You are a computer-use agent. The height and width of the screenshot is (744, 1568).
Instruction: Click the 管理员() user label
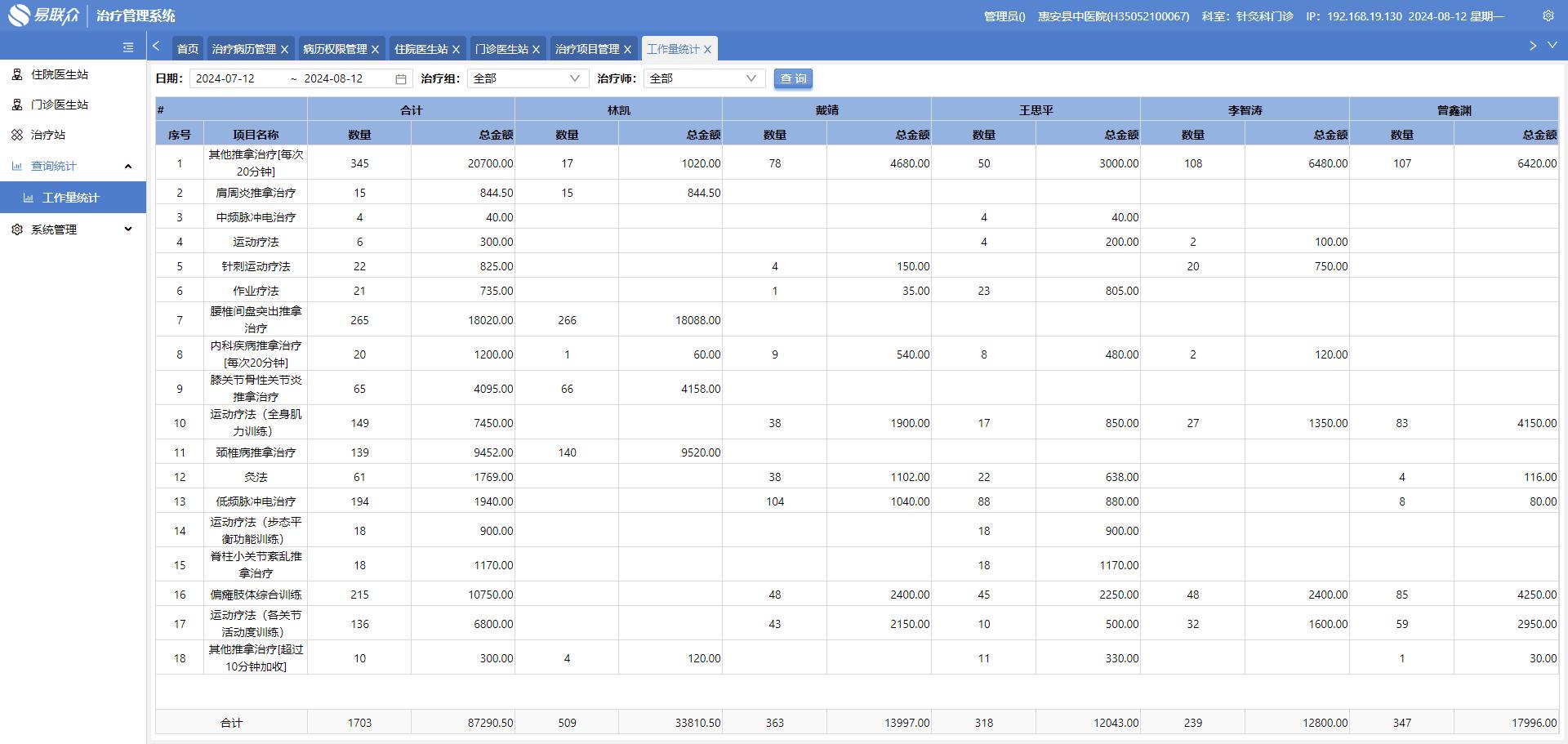point(1004,16)
